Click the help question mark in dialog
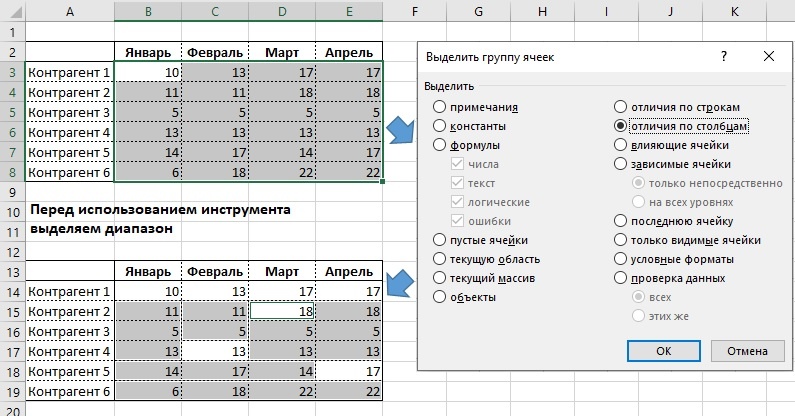This screenshot has height=416, width=795. click(724, 56)
